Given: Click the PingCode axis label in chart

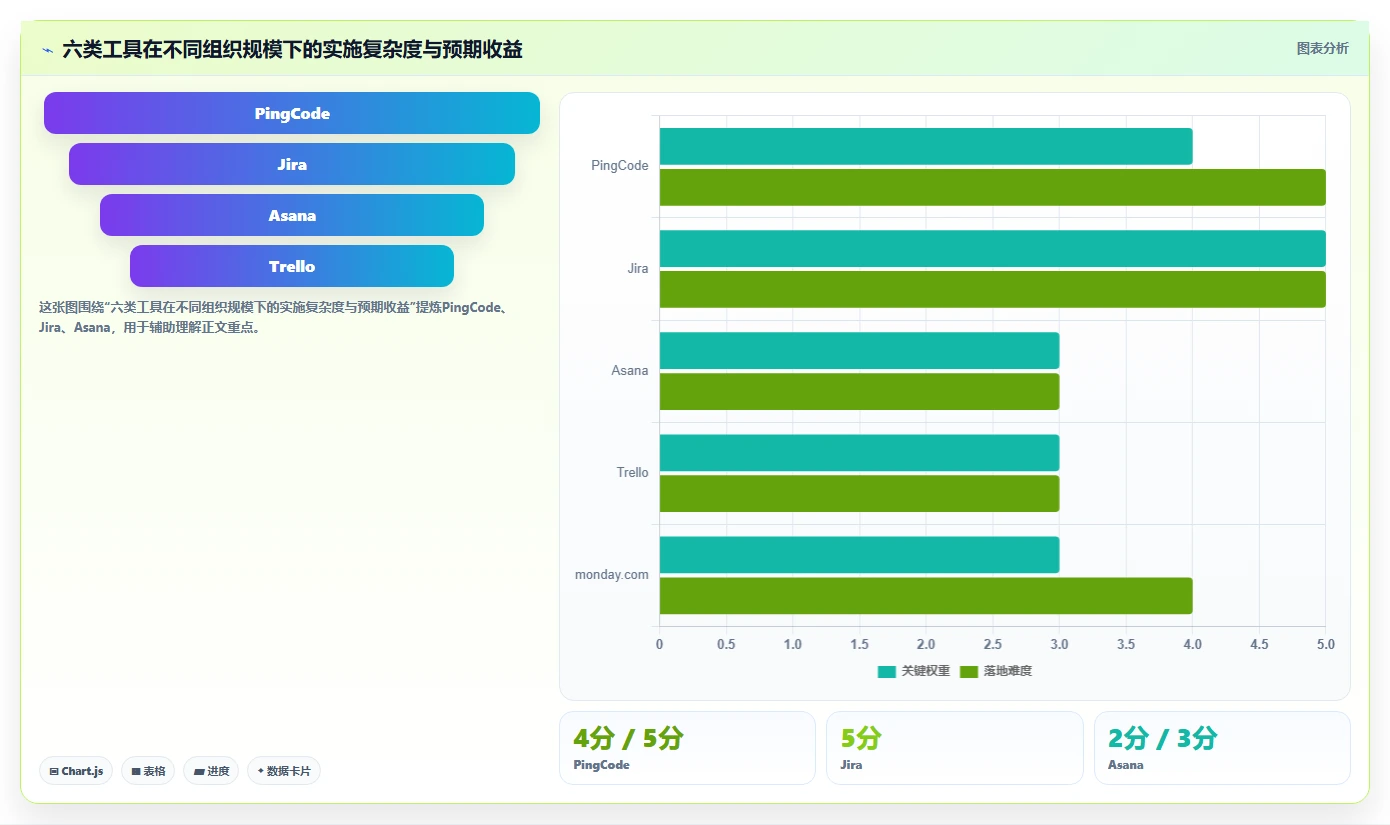Looking at the screenshot, I should click(620, 166).
